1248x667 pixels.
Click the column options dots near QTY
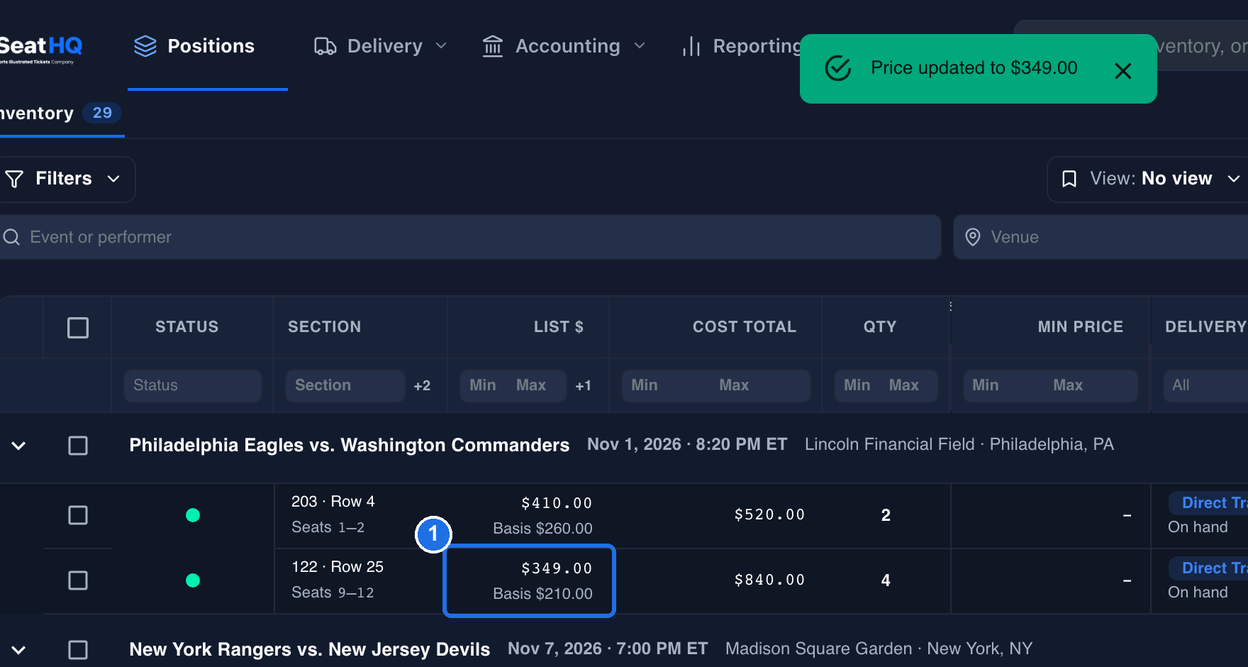950,306
